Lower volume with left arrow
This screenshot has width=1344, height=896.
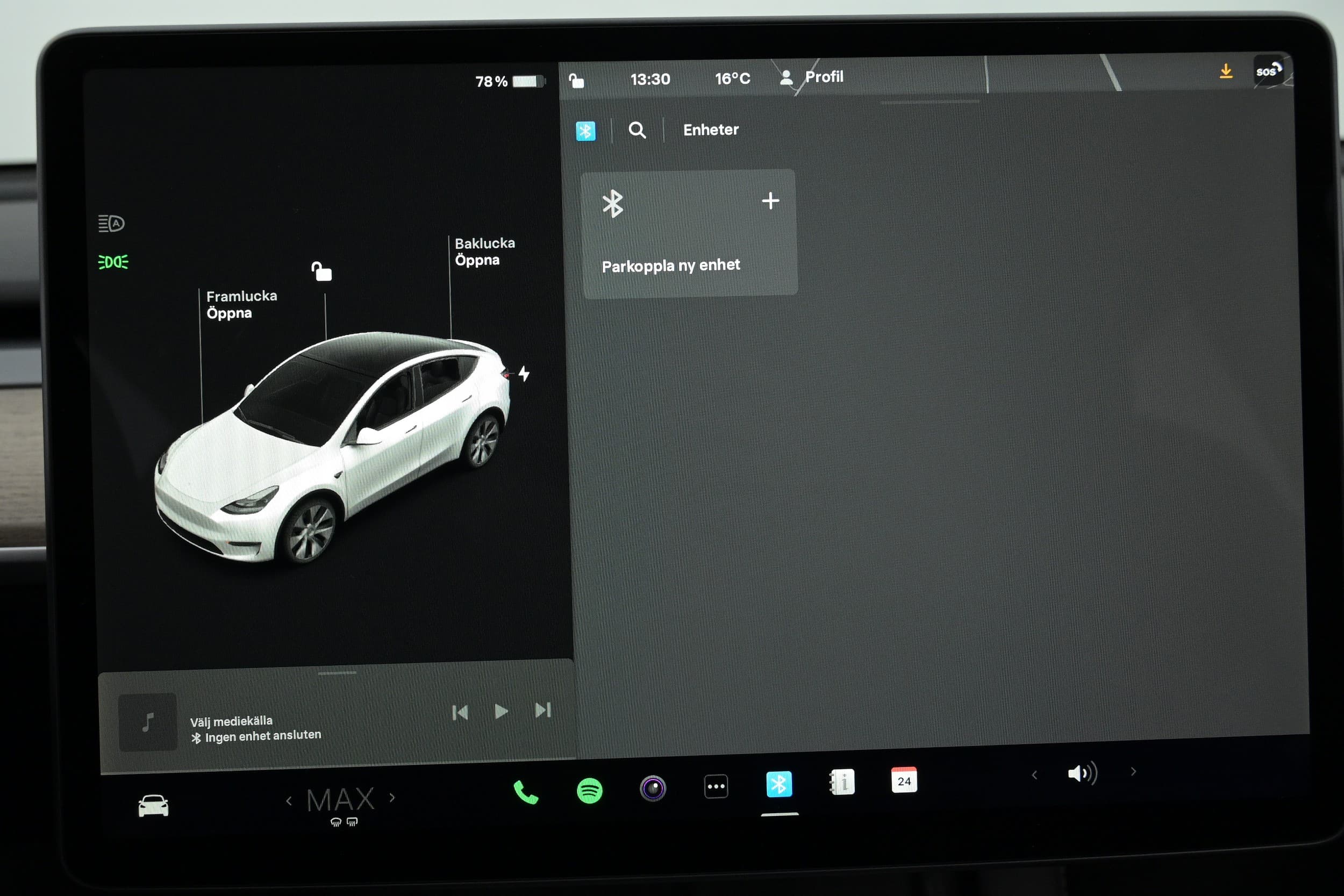(1034, 776)
